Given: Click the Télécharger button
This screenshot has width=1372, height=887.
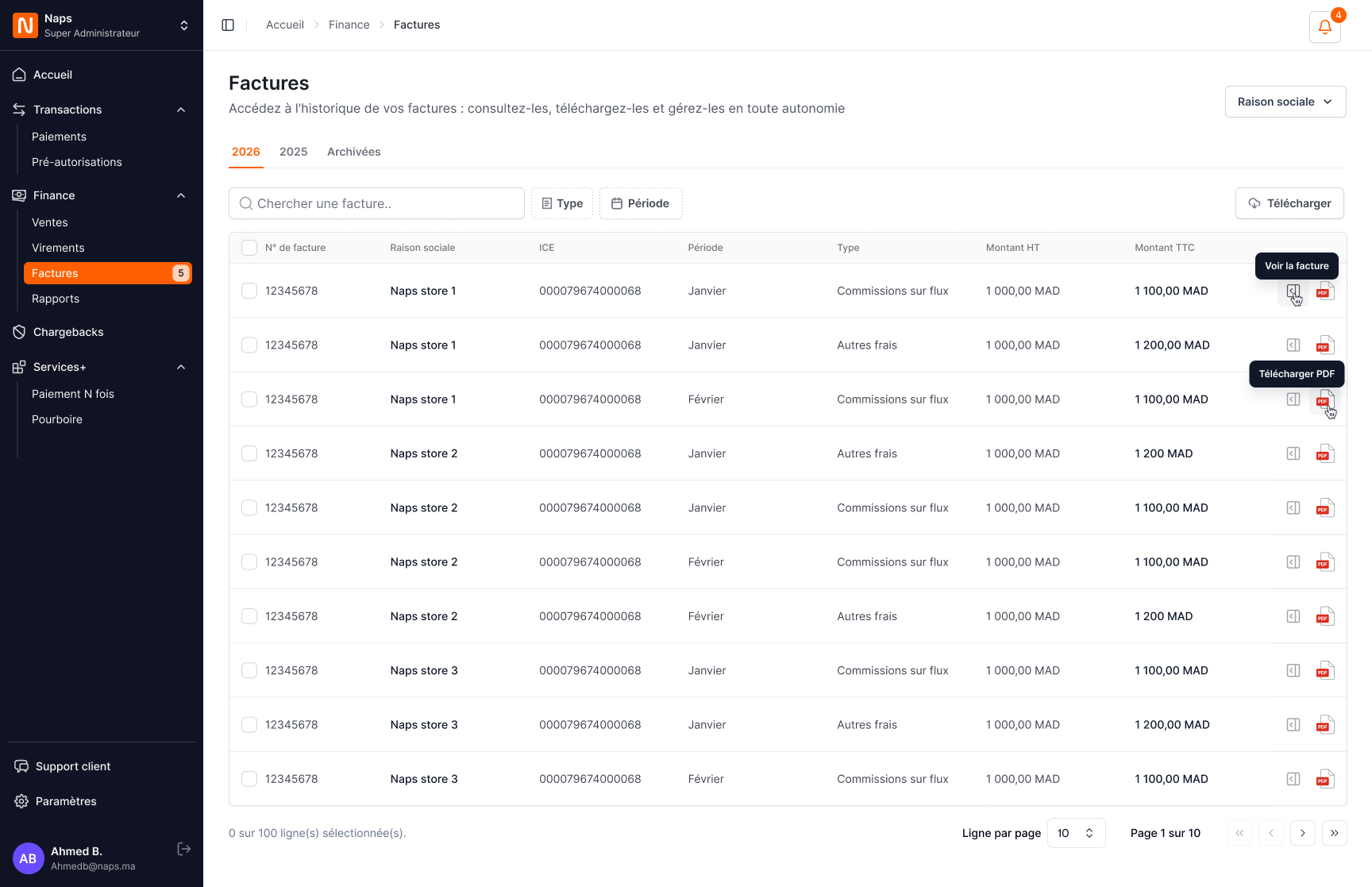Looking at the screenshot, I should point(1289,203).
